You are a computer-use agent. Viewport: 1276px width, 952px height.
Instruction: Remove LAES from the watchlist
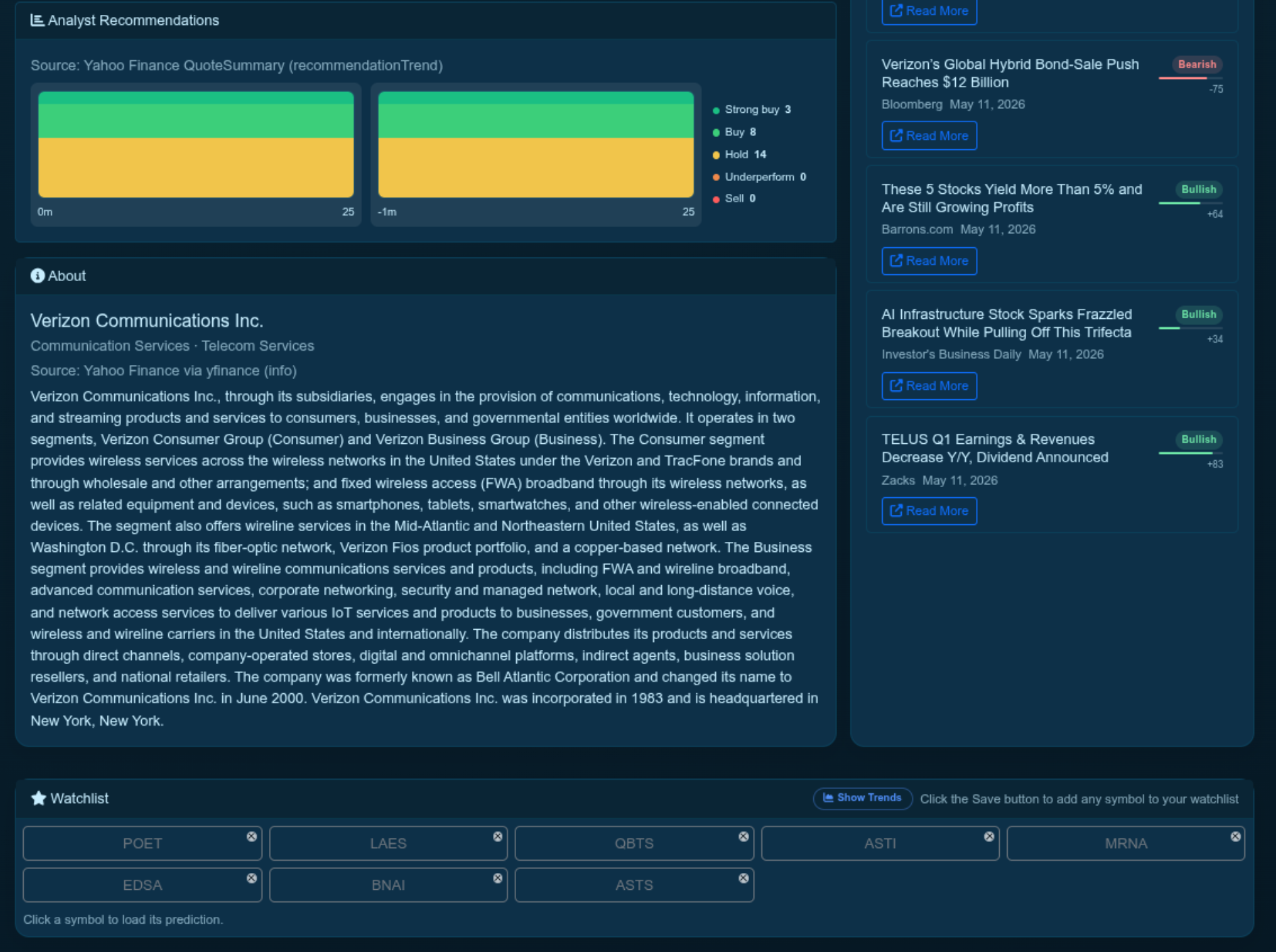(498, 836)
